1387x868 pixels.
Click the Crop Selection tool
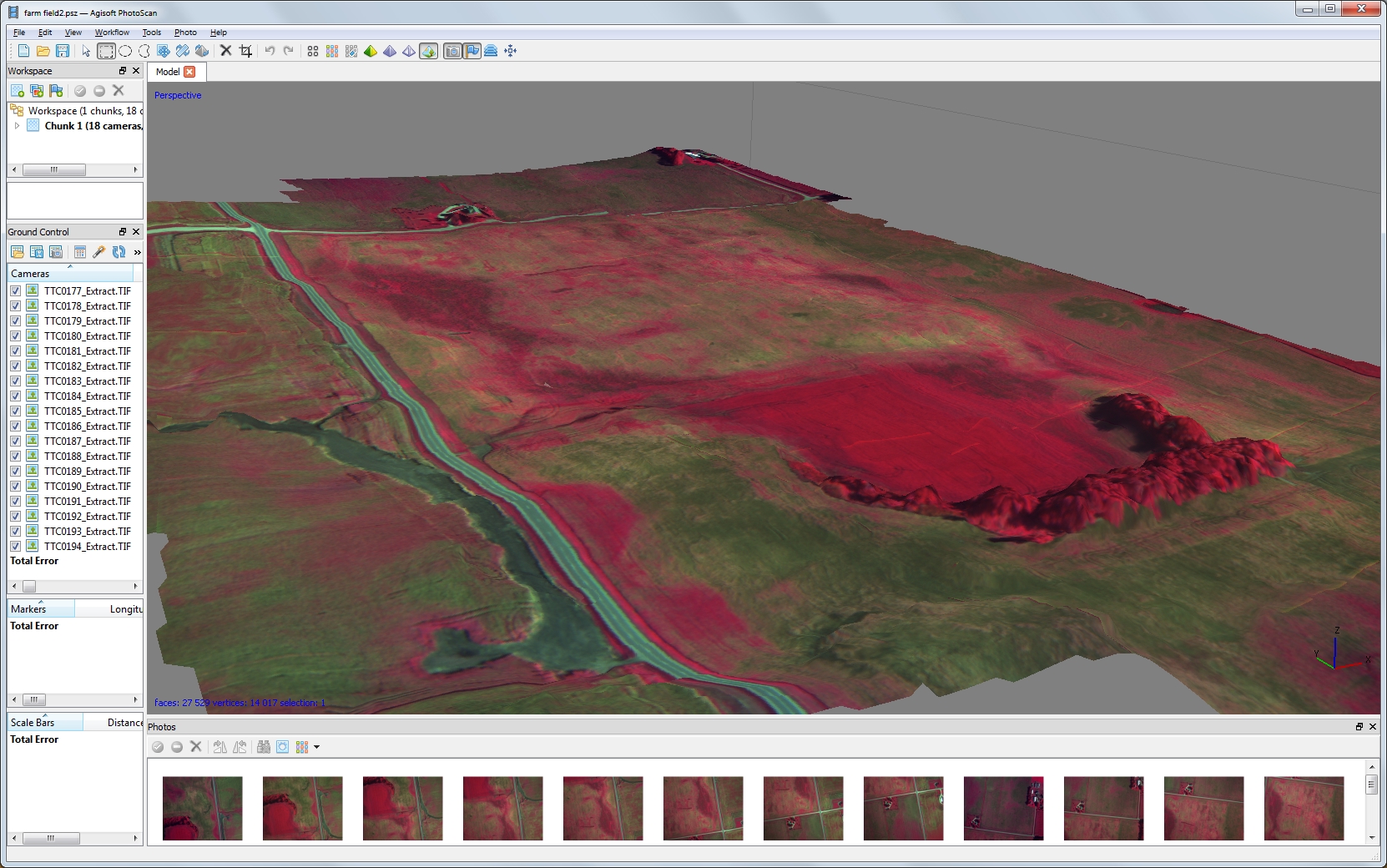245,51
